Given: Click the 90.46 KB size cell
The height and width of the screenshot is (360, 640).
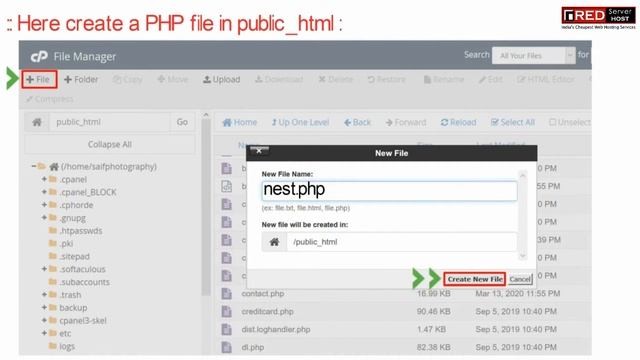Looking at the screenshot, I should point(433,311).
